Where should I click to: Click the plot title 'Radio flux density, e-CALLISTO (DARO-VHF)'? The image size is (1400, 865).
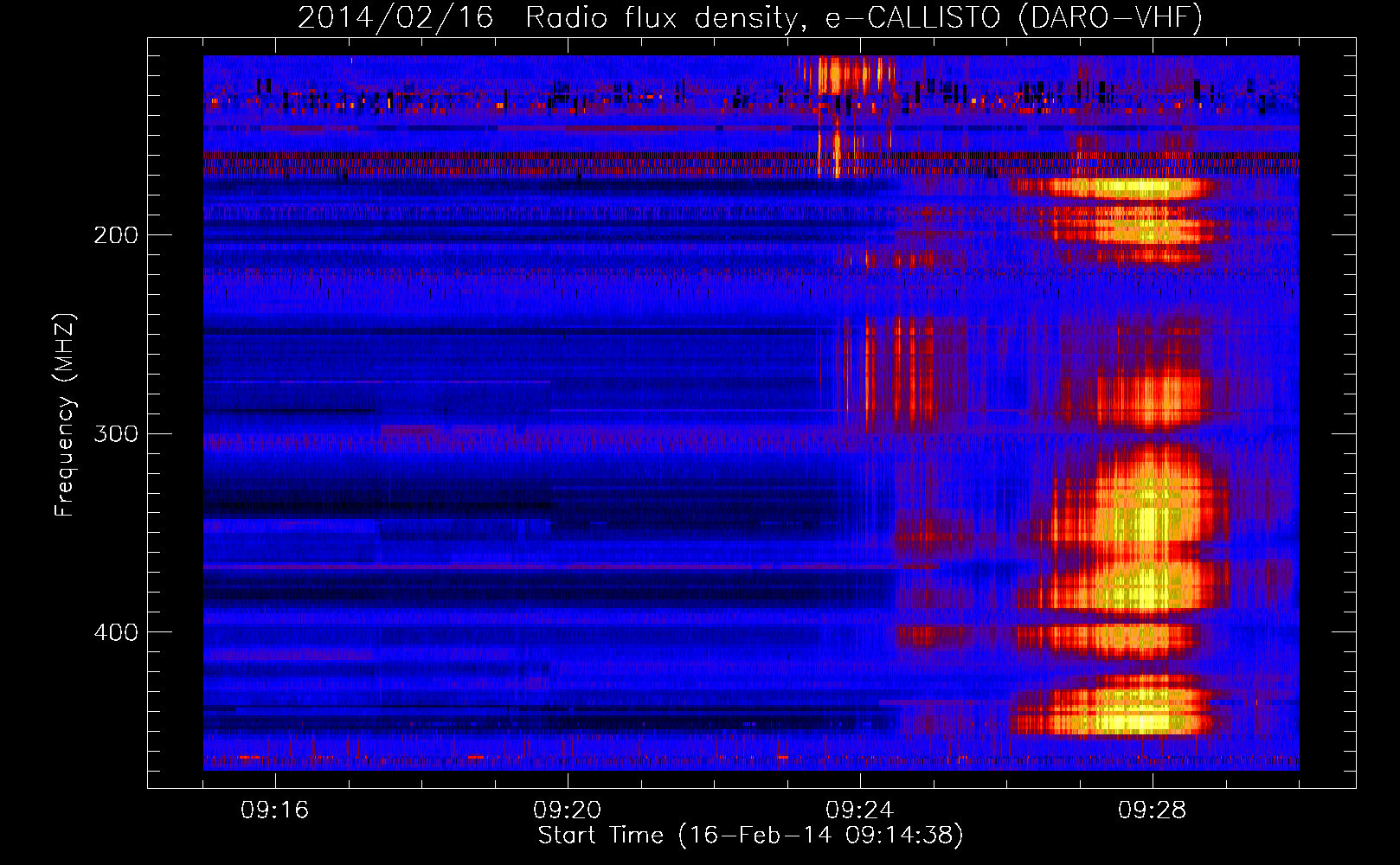tap(864, 17)
